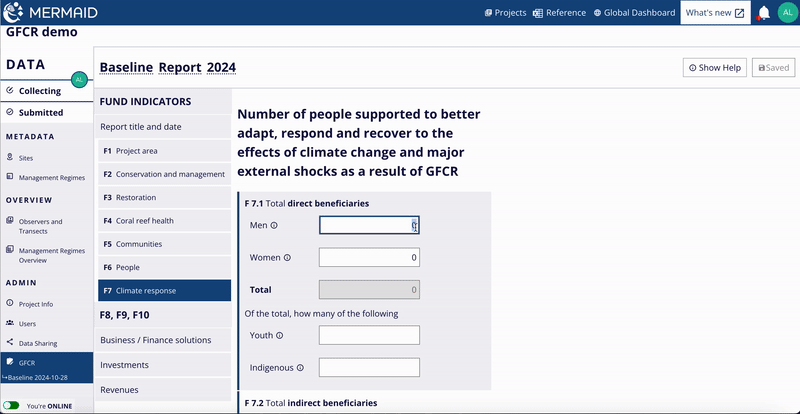Click the Men info icon
The image size is (800, 414).
274,226
